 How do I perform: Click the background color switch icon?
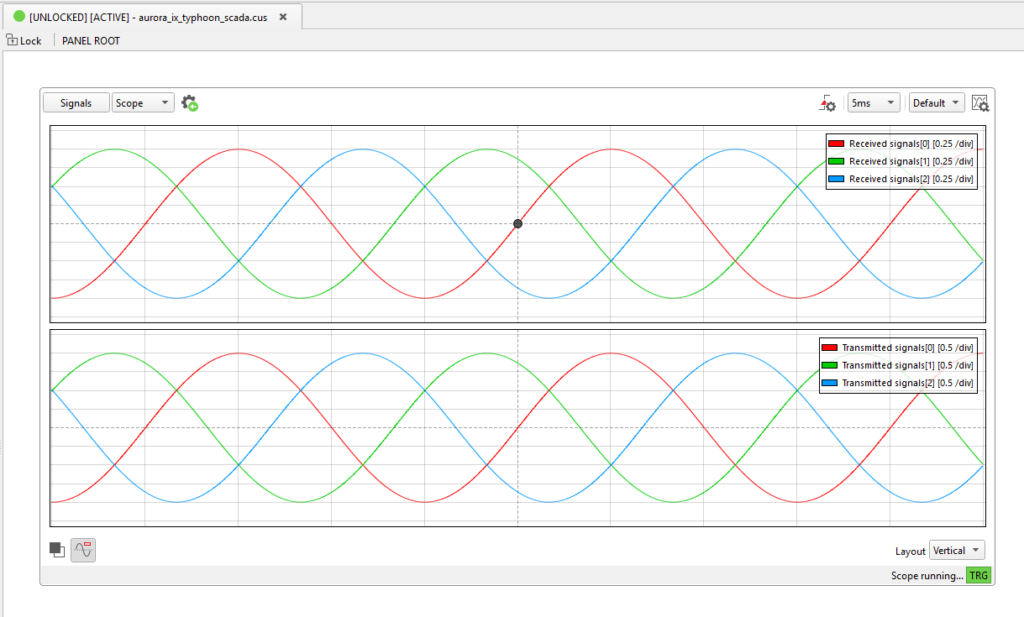click(x=57, y=549)
